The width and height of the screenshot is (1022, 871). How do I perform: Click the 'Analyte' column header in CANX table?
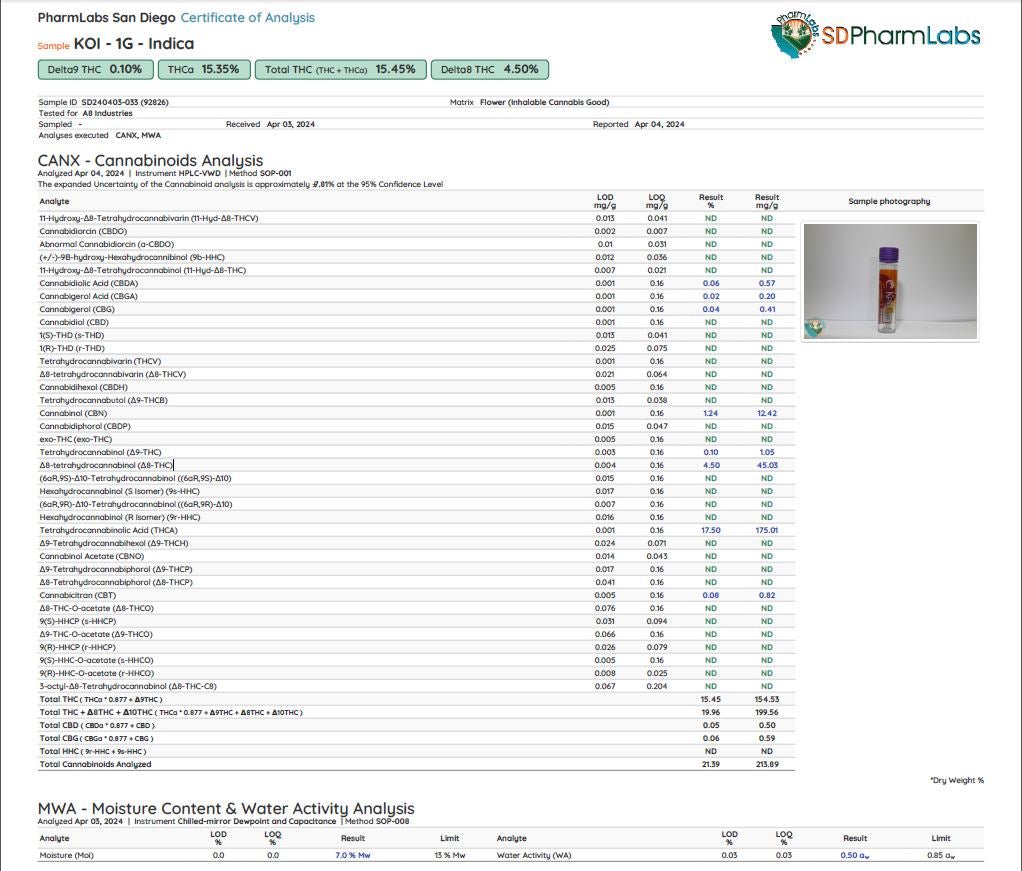(54, 201)
